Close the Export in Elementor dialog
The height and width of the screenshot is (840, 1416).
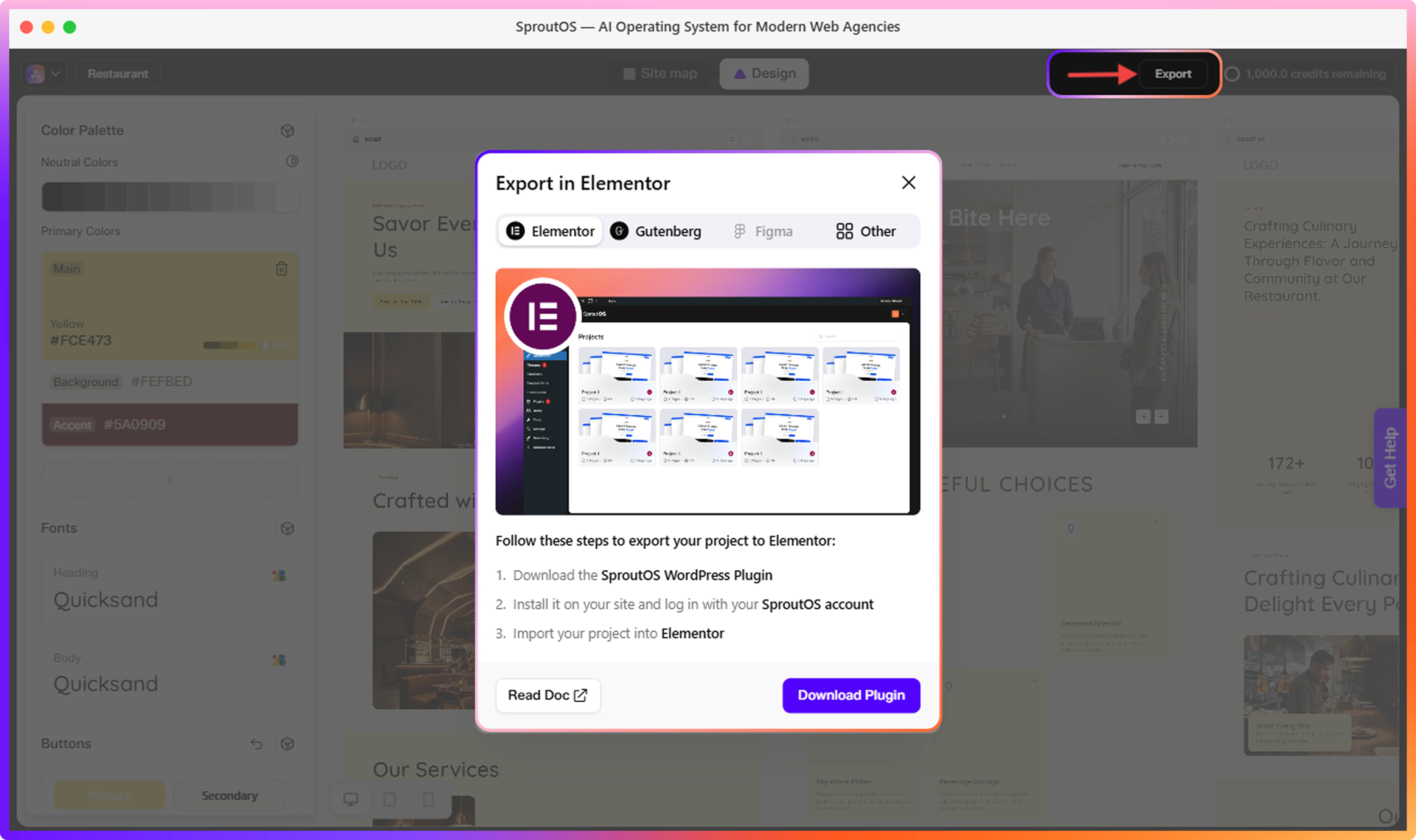point(908,182)
